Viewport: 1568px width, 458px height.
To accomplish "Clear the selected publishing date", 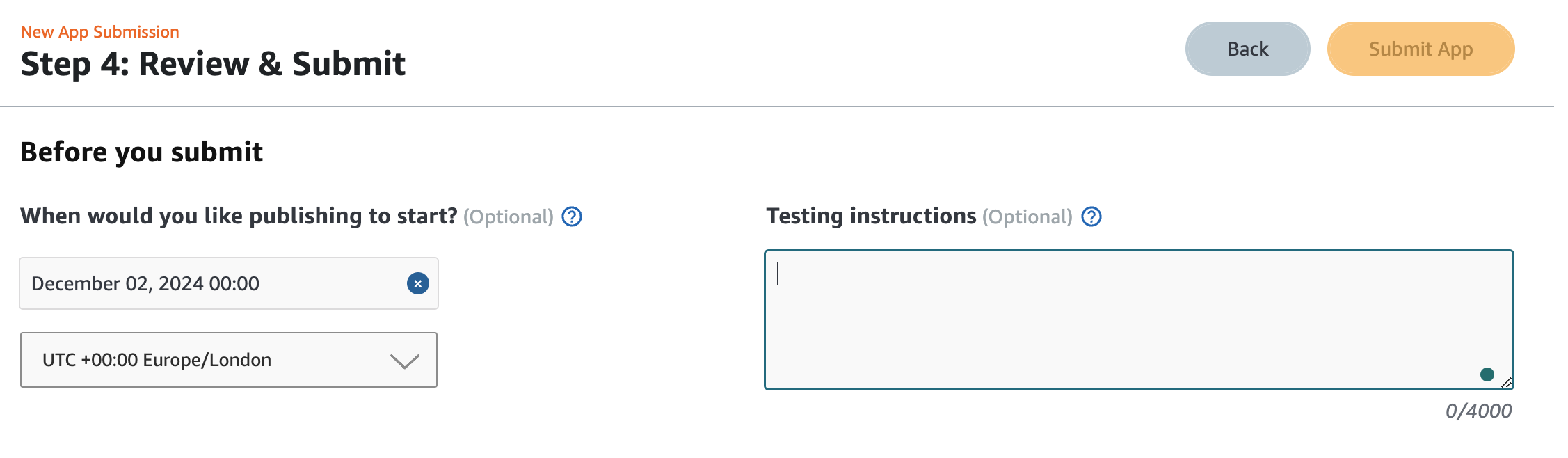I will (417, 283).
